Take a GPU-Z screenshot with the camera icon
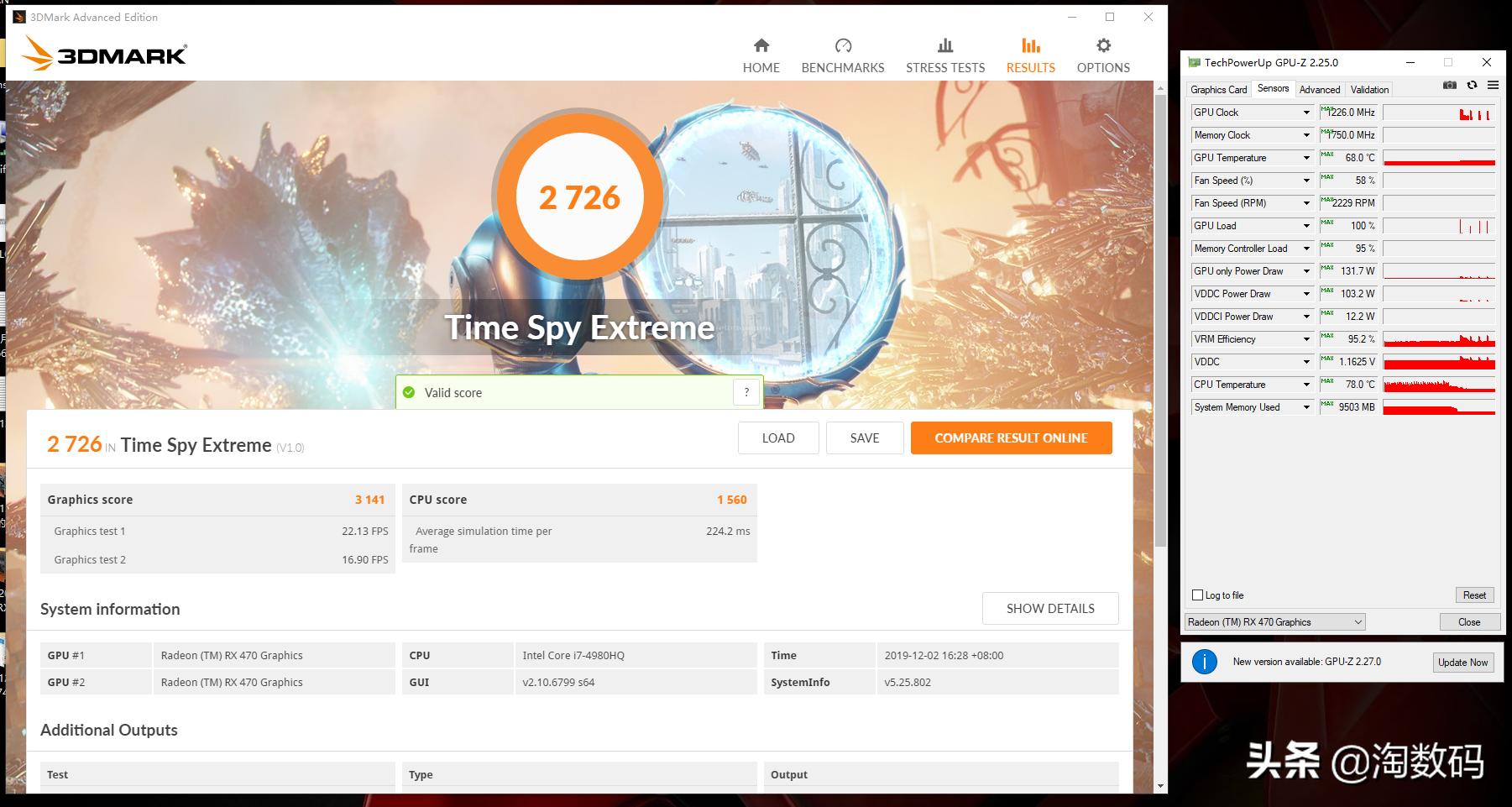1512x807 pixels. click(1450, 85)
